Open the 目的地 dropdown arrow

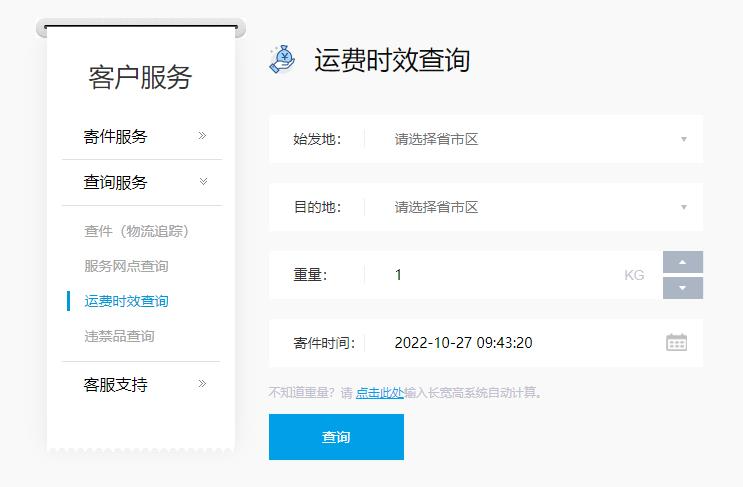(683, 207)
